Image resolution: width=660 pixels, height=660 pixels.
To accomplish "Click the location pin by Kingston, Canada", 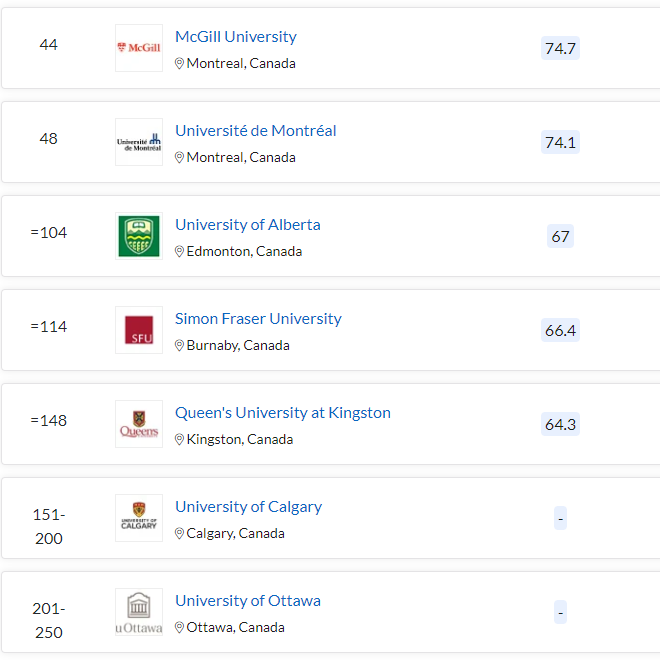I will 179,439.
